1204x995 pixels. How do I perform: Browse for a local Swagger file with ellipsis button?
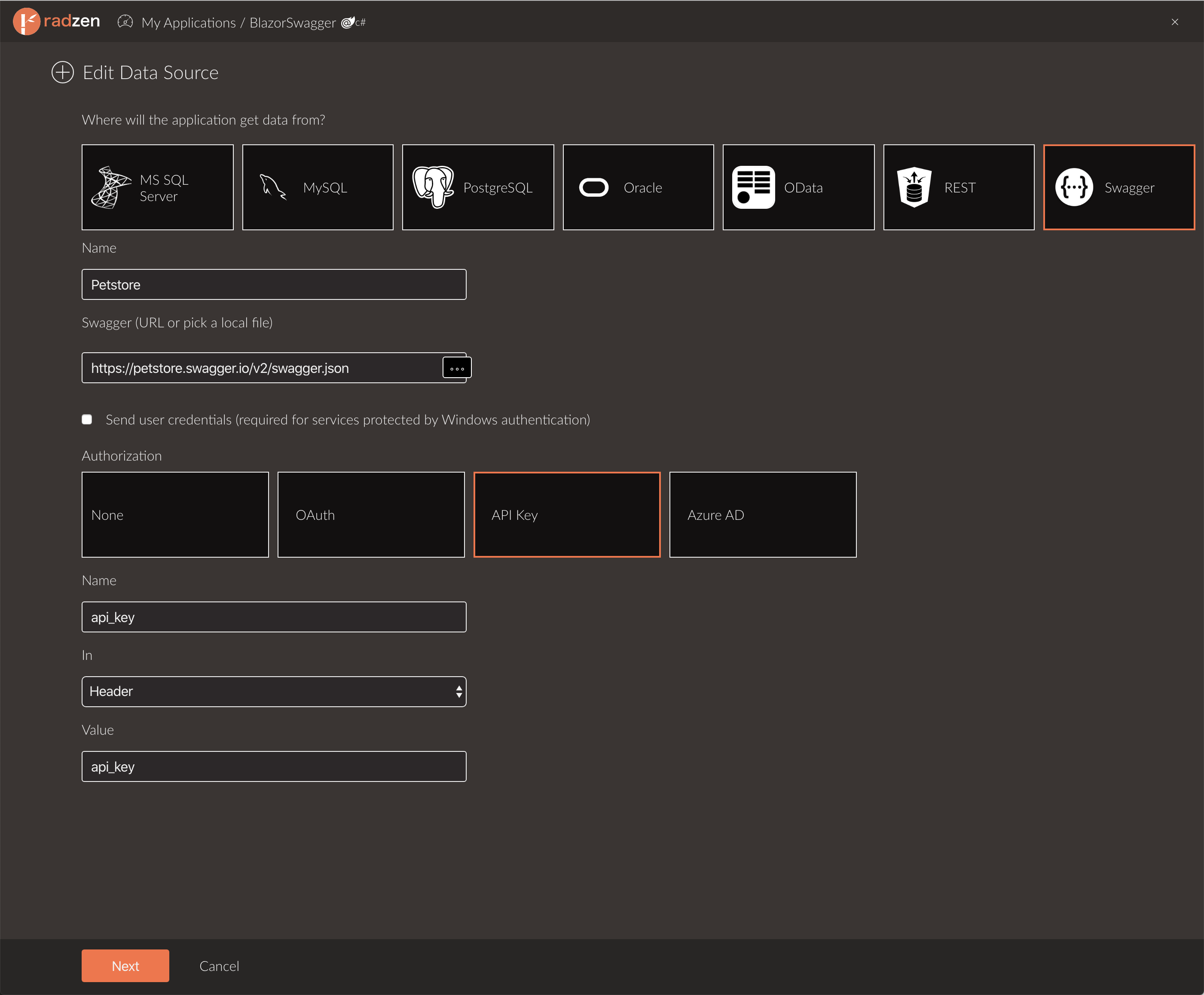click(x=457, y=368)
